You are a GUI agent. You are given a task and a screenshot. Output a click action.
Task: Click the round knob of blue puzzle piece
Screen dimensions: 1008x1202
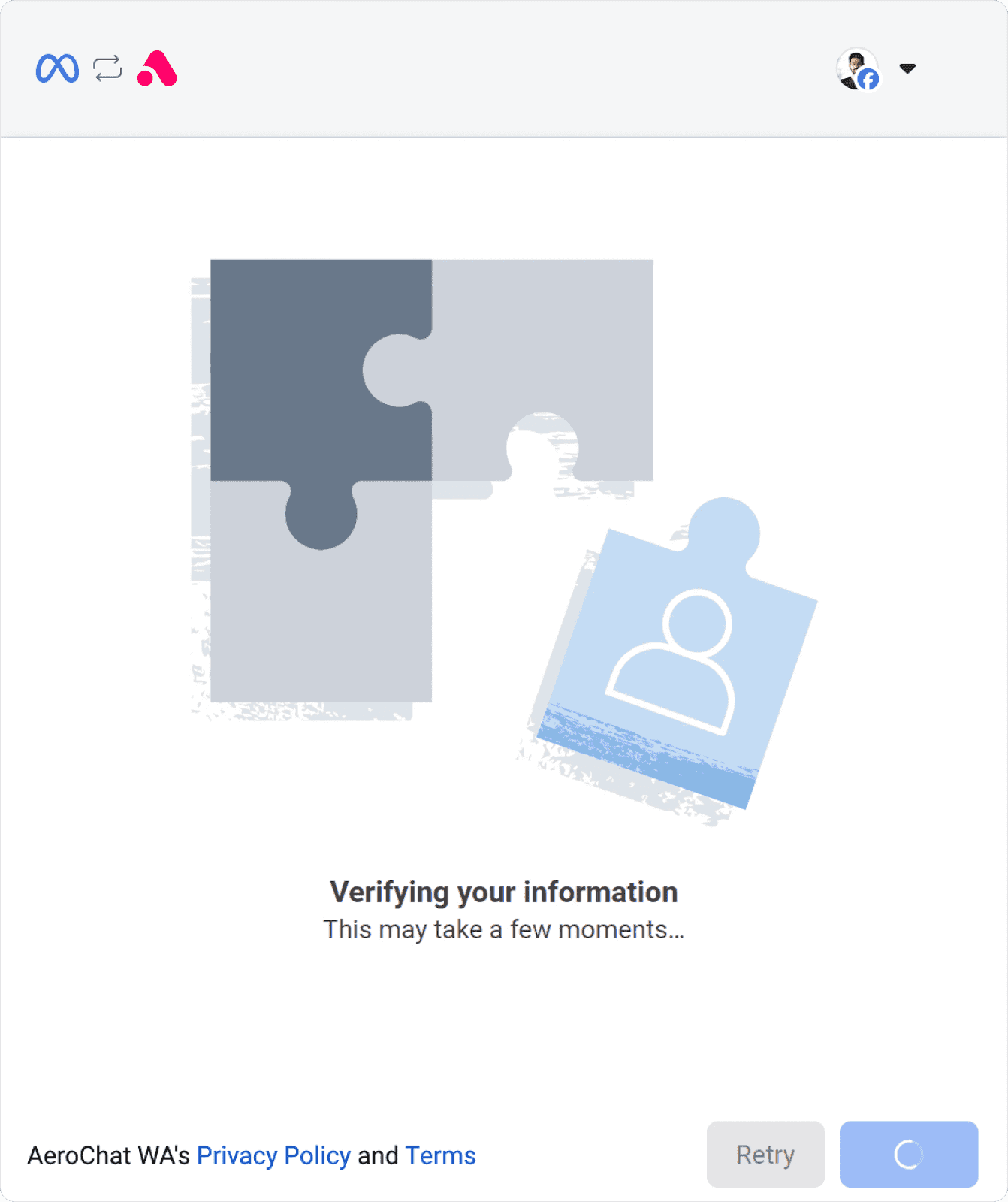pyautogui.click(x=724, y=532)
